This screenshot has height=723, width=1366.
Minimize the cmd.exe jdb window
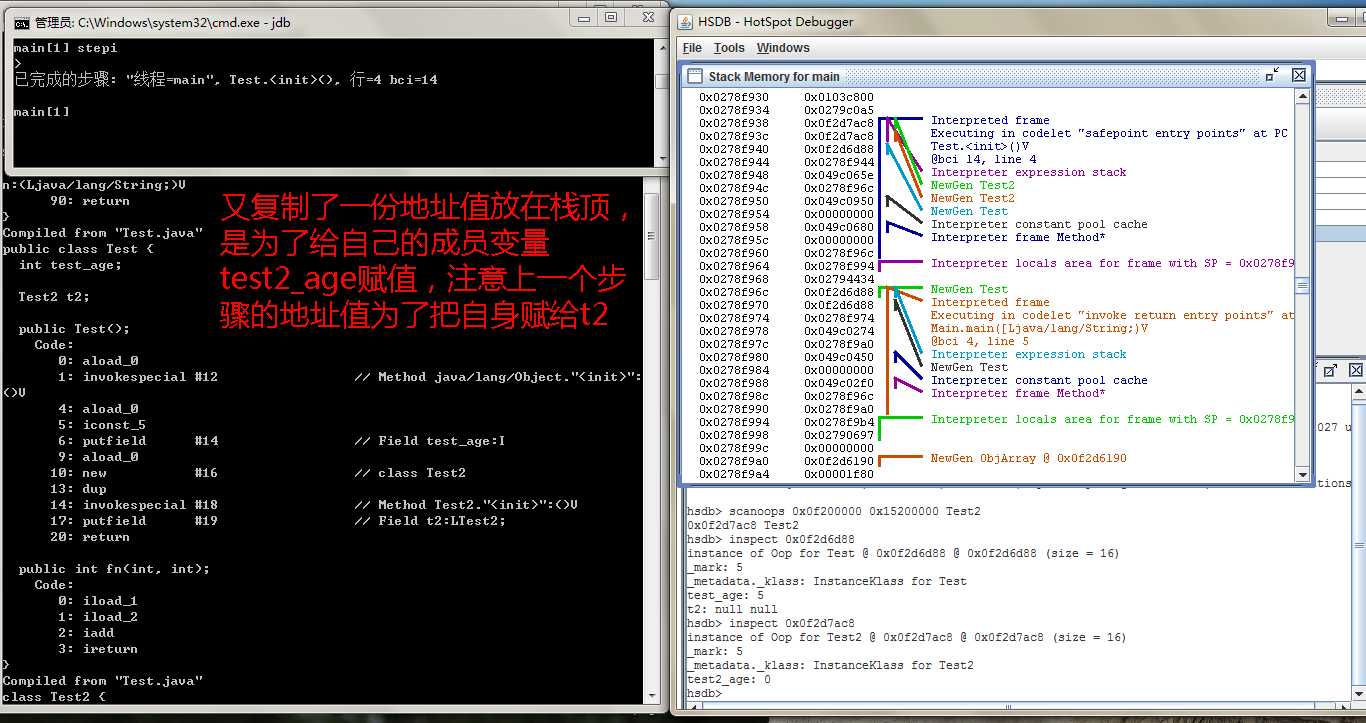(x=586, y=17)
